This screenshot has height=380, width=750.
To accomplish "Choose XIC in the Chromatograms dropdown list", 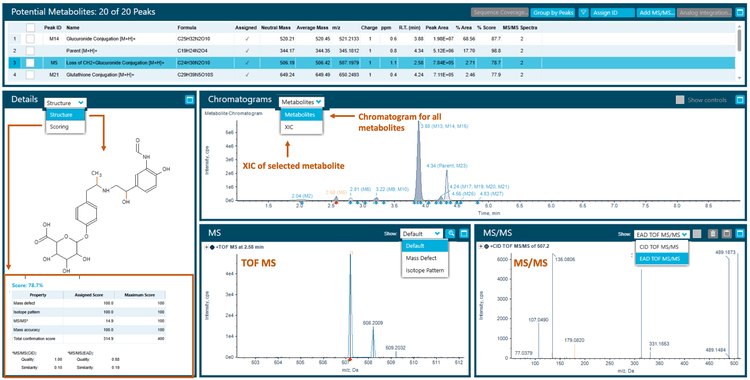I will 302,127.
